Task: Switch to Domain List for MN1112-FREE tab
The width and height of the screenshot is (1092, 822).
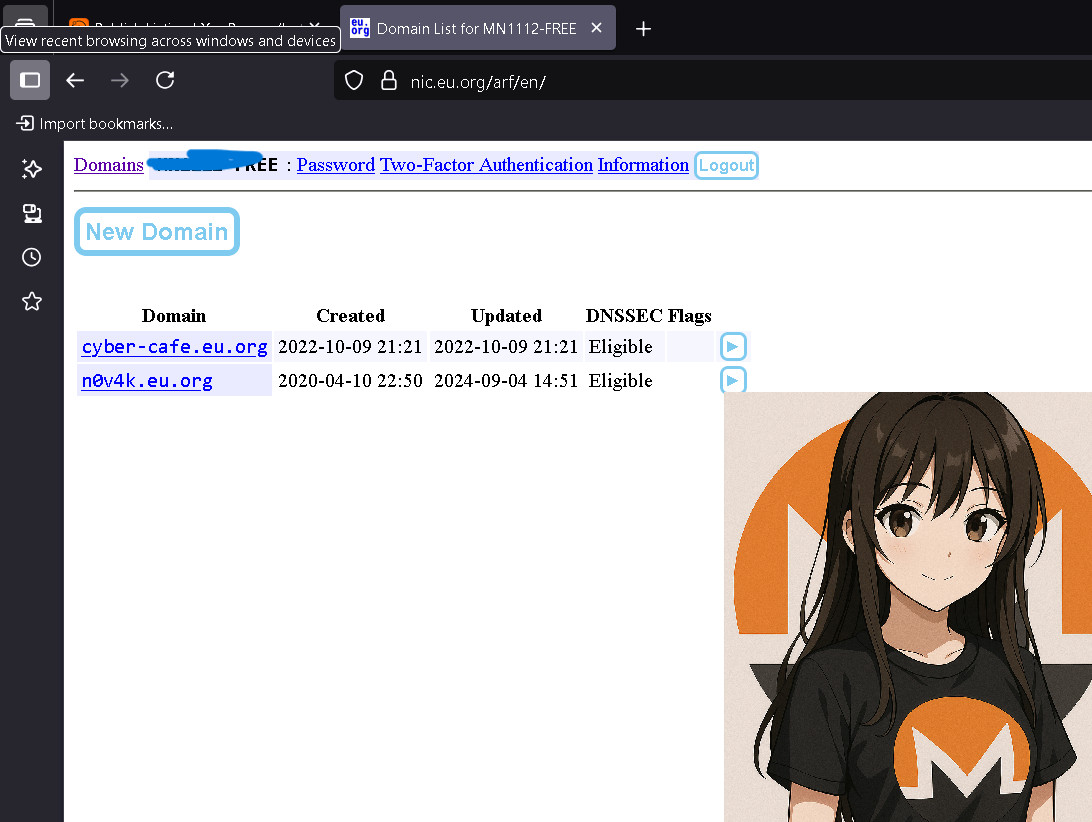Action: click(477, 28)
